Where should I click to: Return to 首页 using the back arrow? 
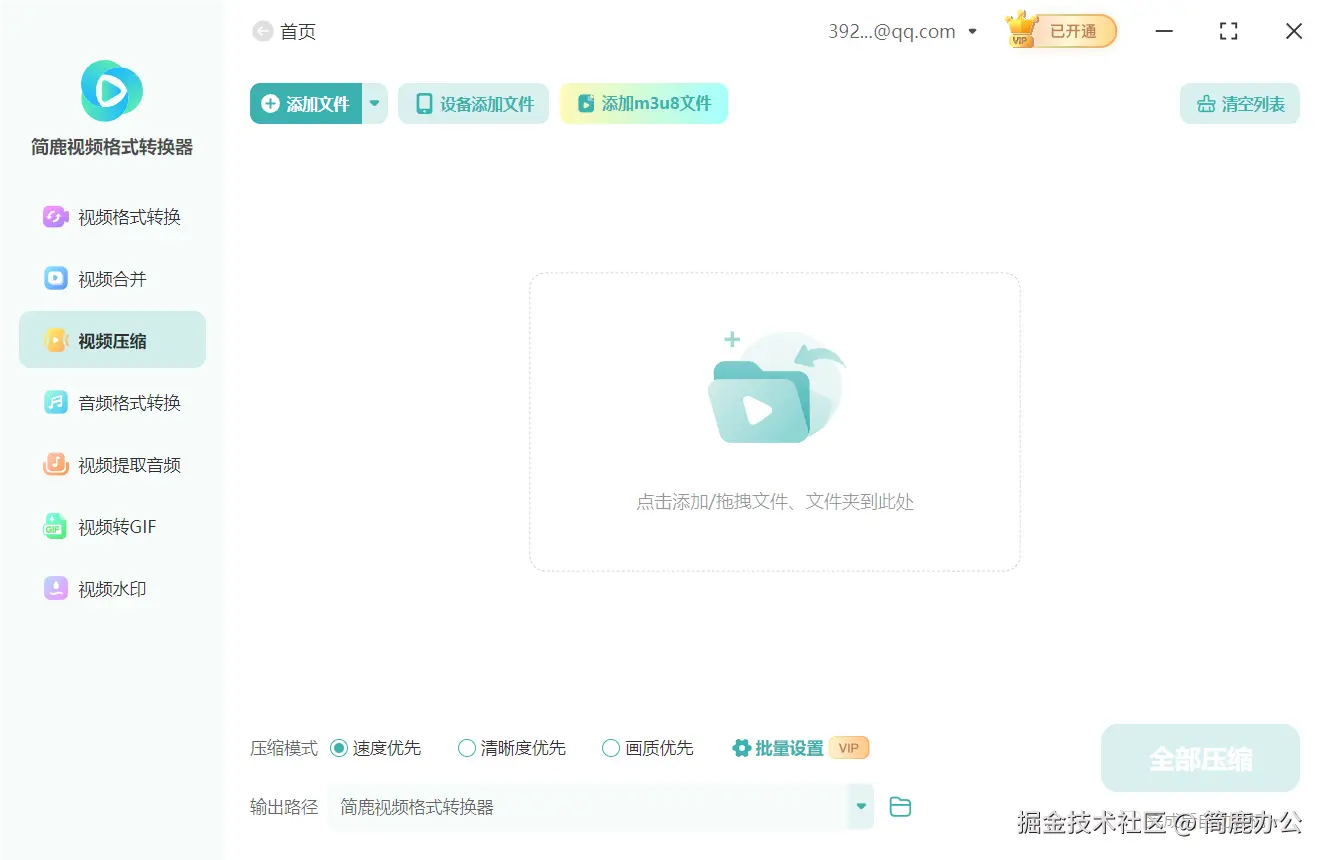point(261,31)
